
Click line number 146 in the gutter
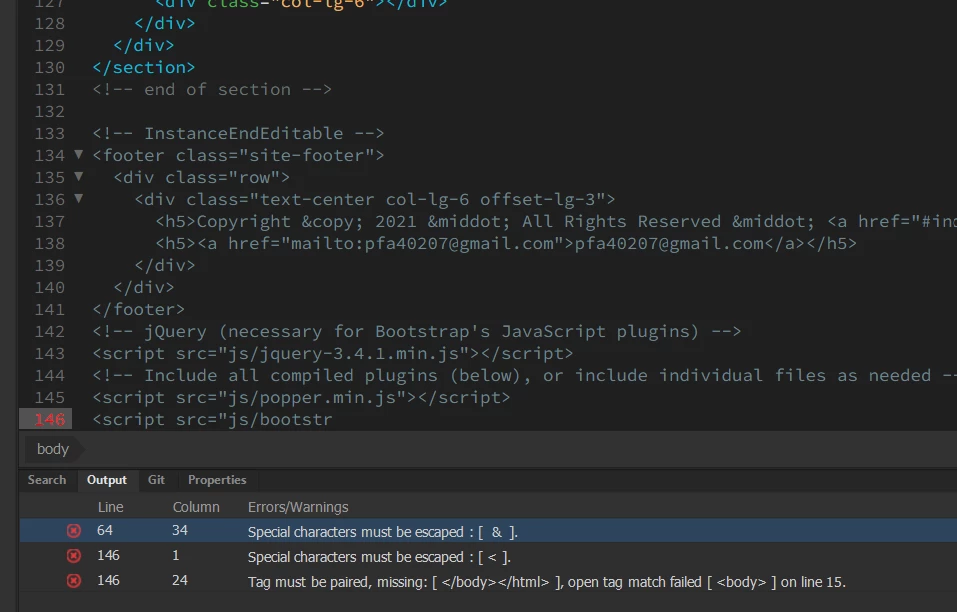pos(49,420)
